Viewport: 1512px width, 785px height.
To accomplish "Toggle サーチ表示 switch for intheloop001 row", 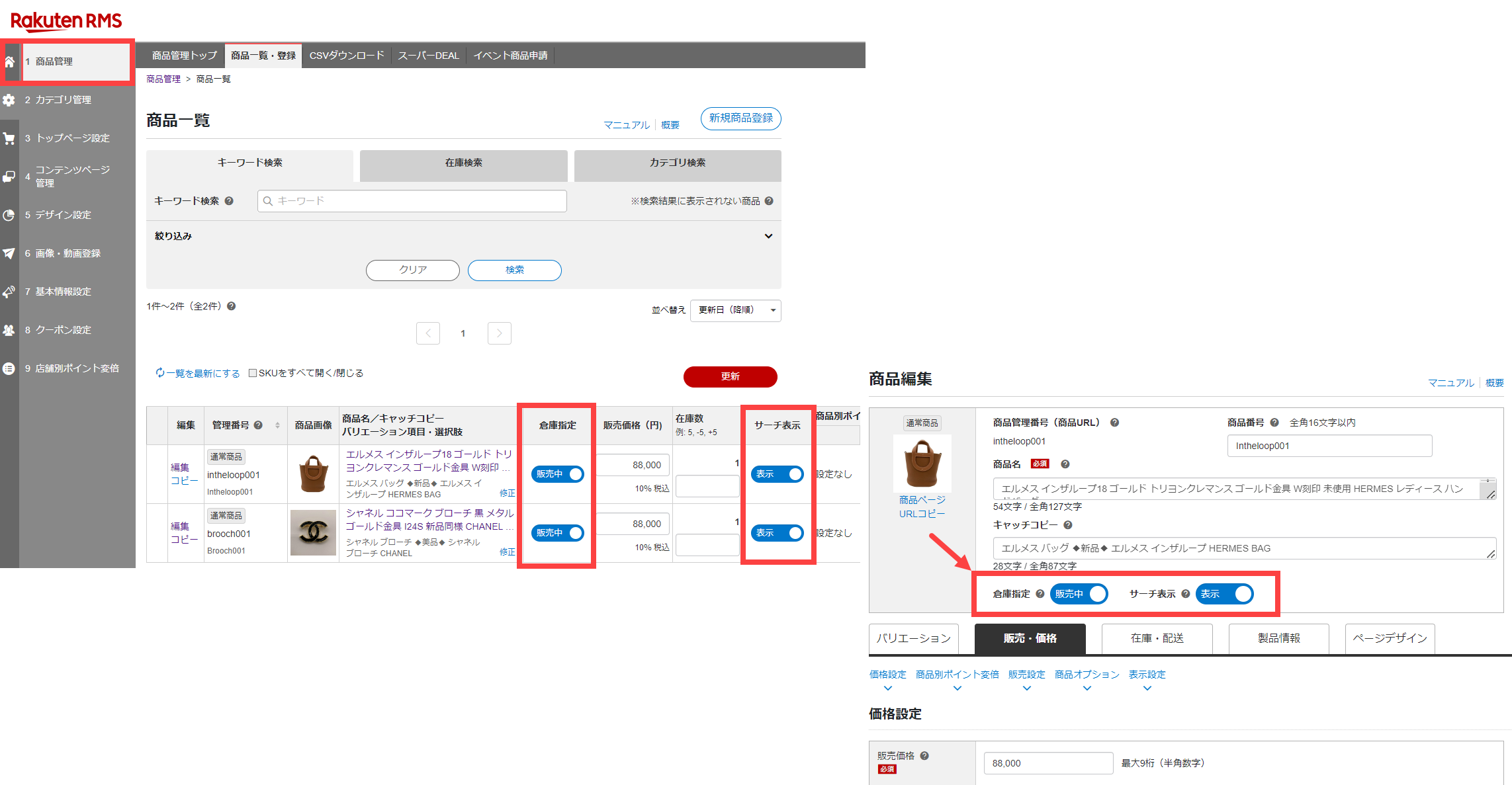I will click(778, 474).
